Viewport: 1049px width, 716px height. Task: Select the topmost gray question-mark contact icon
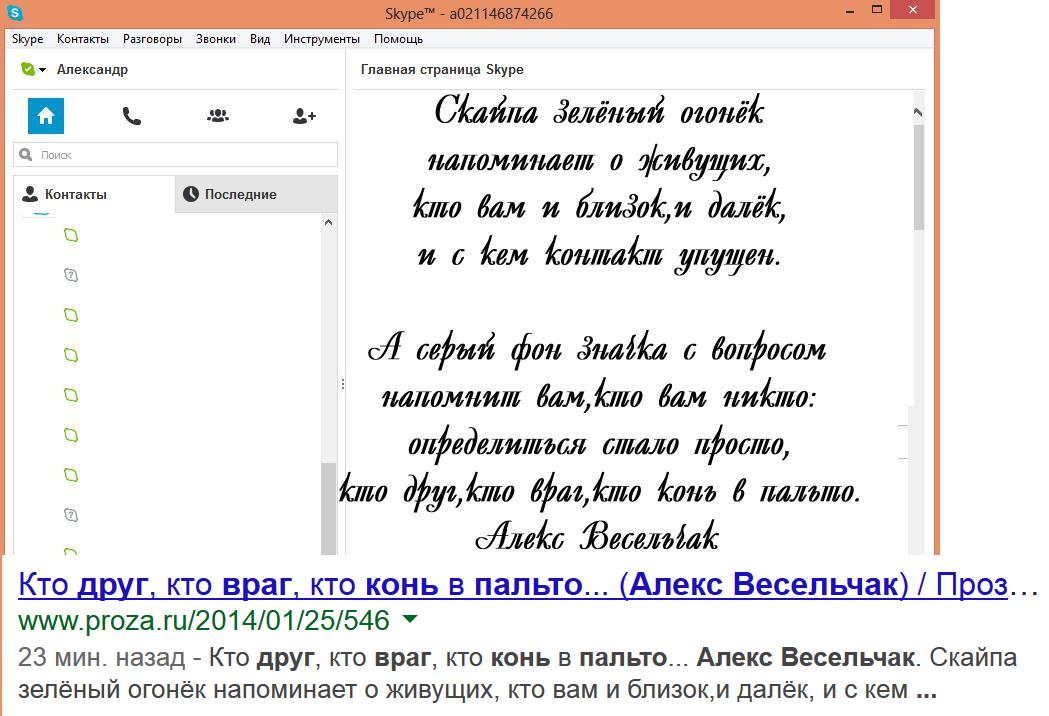[71, 275]
